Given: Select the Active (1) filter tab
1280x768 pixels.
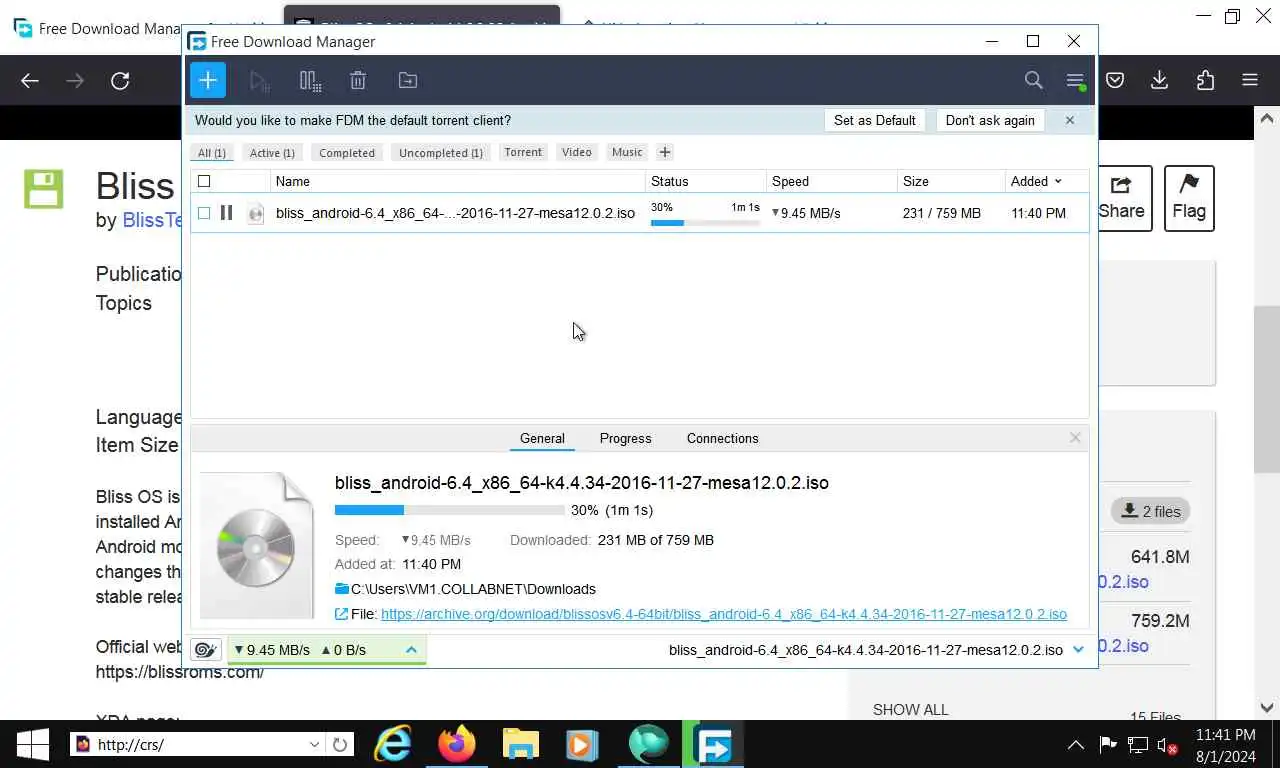Looking at the screenshot, I should [x=272, y=153].
